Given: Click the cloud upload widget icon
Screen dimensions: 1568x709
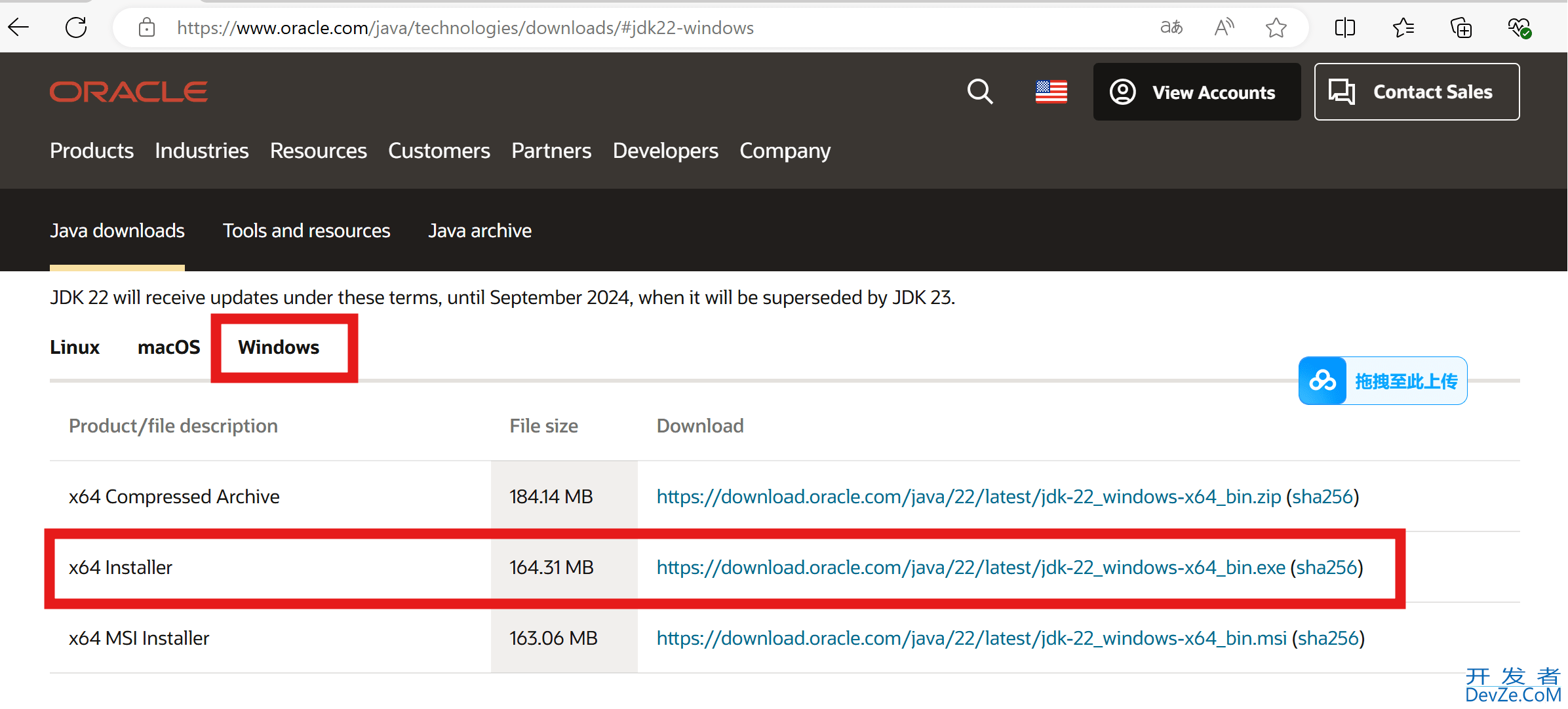Looking at the screenshot, I should pos(1323,381).
